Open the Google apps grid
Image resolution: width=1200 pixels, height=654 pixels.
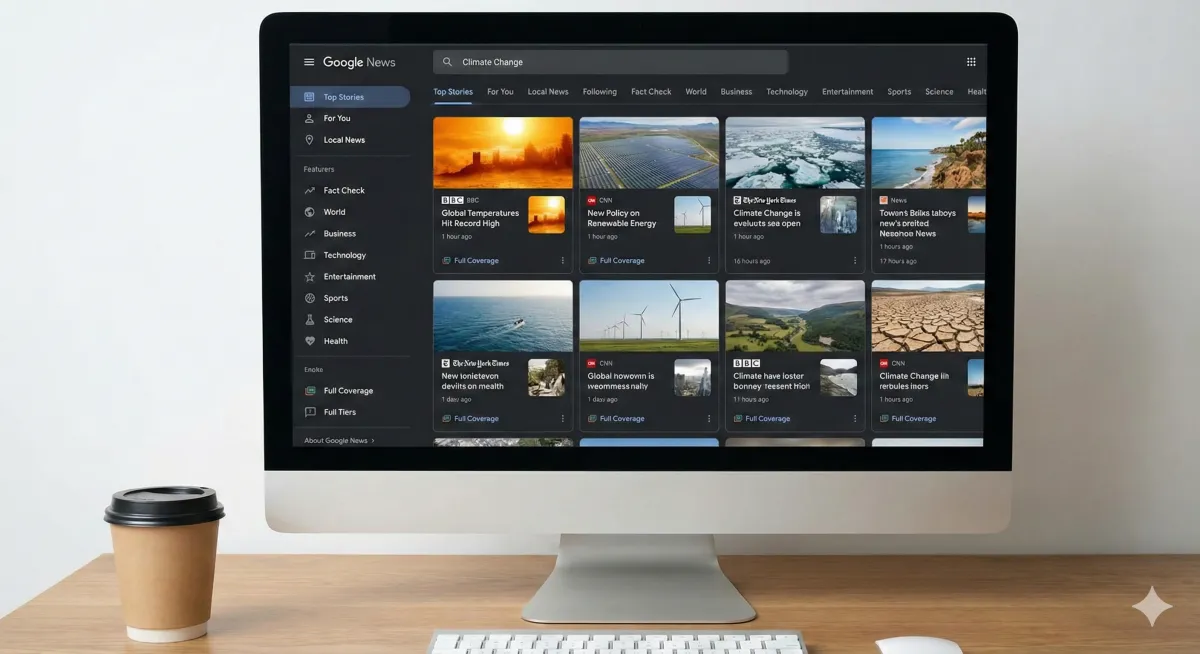pyautogui.click(x=971, y=62)
